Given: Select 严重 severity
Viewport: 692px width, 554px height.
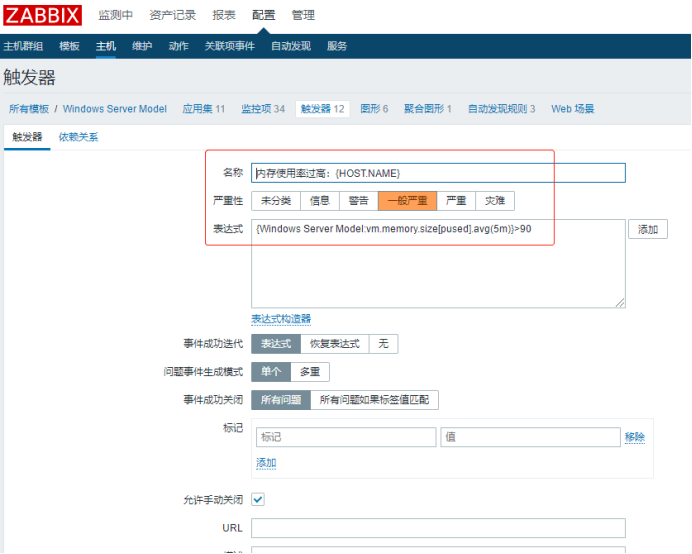Looking at the screenshot, I should pyautogui.click(x=456, y=201).
